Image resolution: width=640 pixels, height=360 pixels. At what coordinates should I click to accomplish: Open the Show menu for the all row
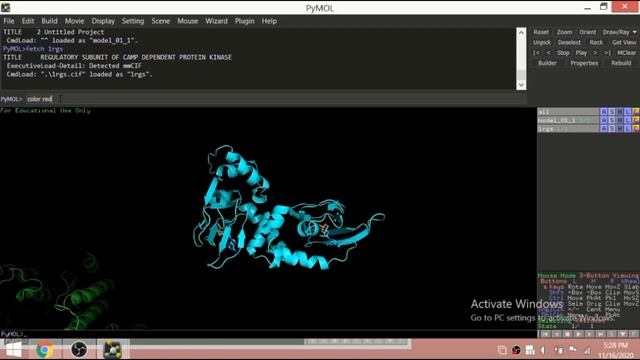pyautogui.click(x=611, y=111)
